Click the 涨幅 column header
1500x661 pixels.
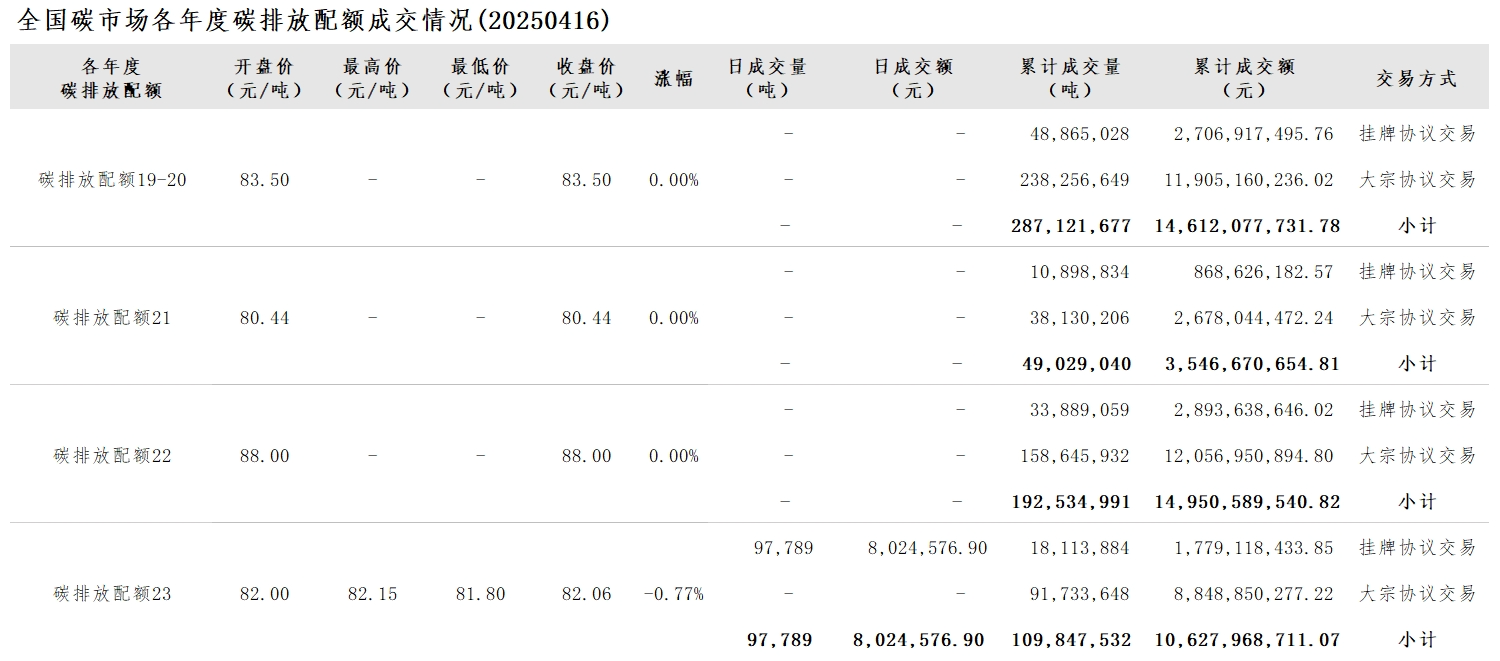tap(674, 79)
